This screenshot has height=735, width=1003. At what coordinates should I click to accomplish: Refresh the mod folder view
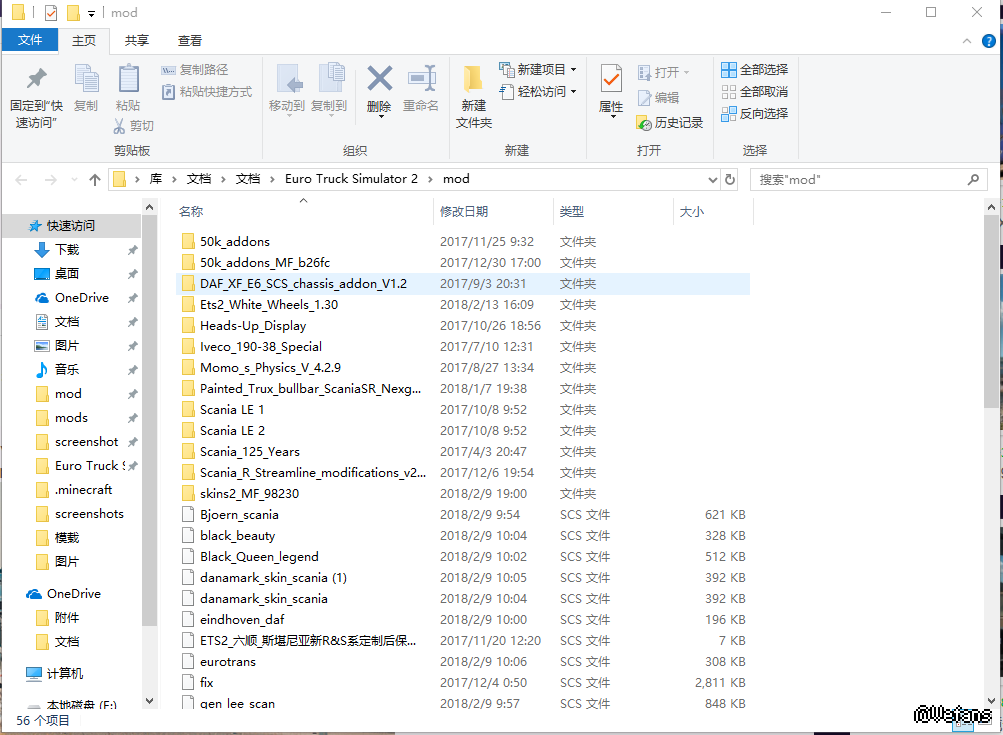tap(730, 180)
